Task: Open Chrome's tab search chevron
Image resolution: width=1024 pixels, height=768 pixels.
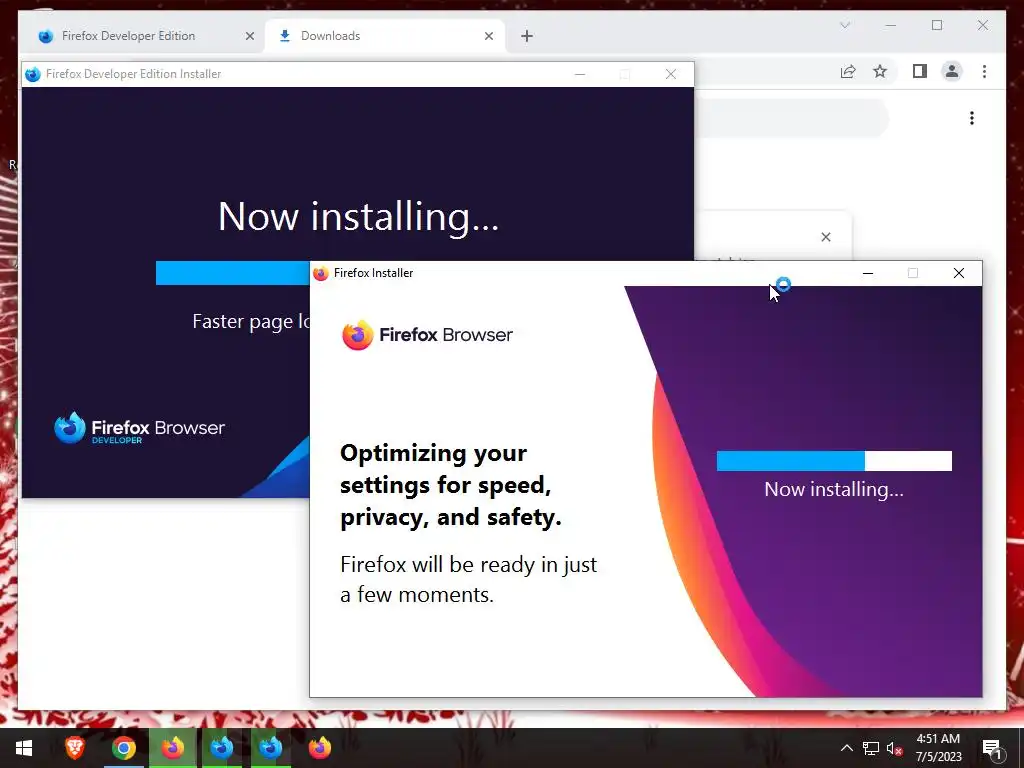Action: (x=844, y=25)
